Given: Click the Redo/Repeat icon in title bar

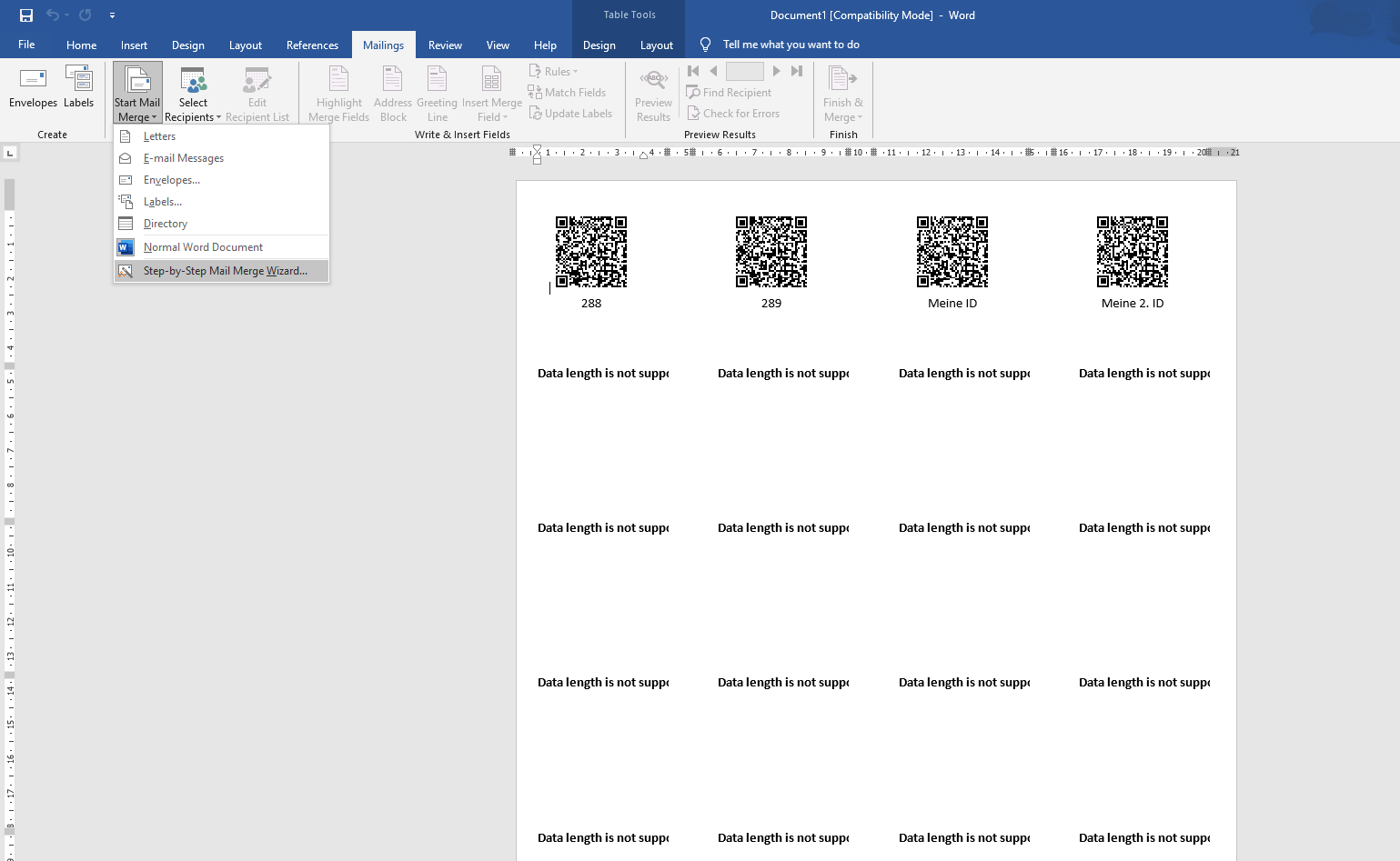Looking at the screenshot, I should pos(86,15).
